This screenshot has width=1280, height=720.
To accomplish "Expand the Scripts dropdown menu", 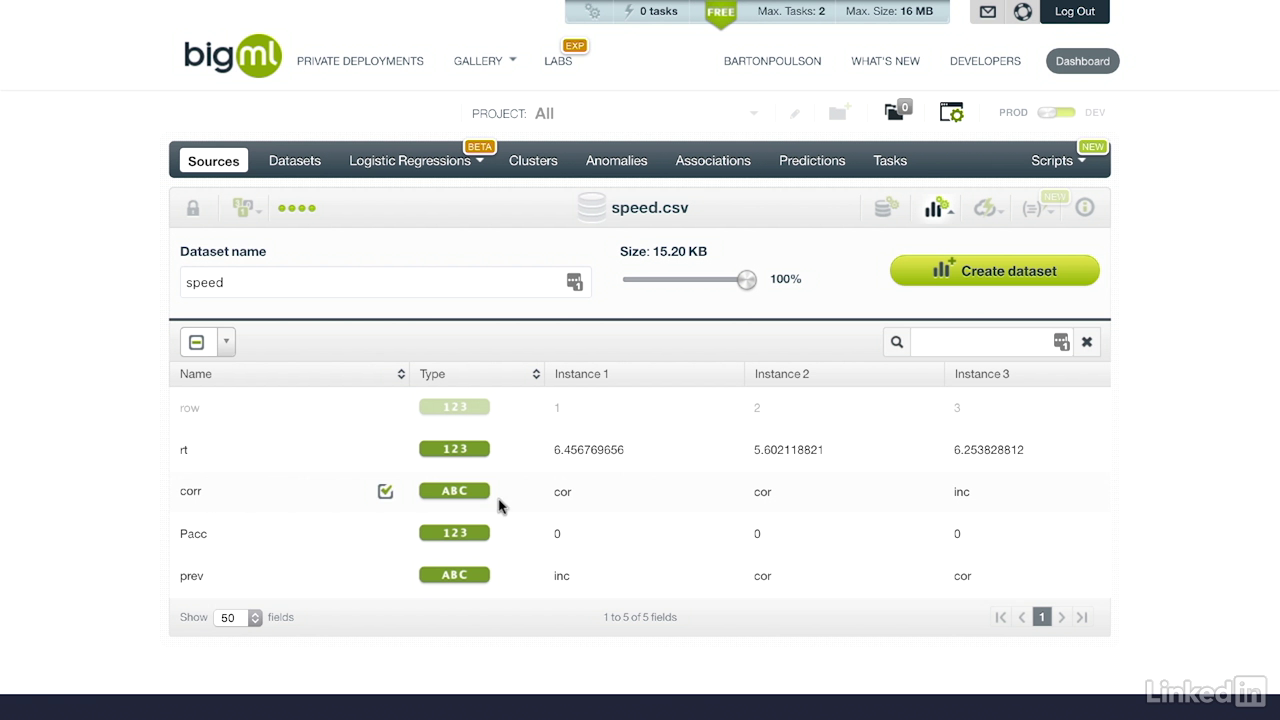I will click(1058, 160).
